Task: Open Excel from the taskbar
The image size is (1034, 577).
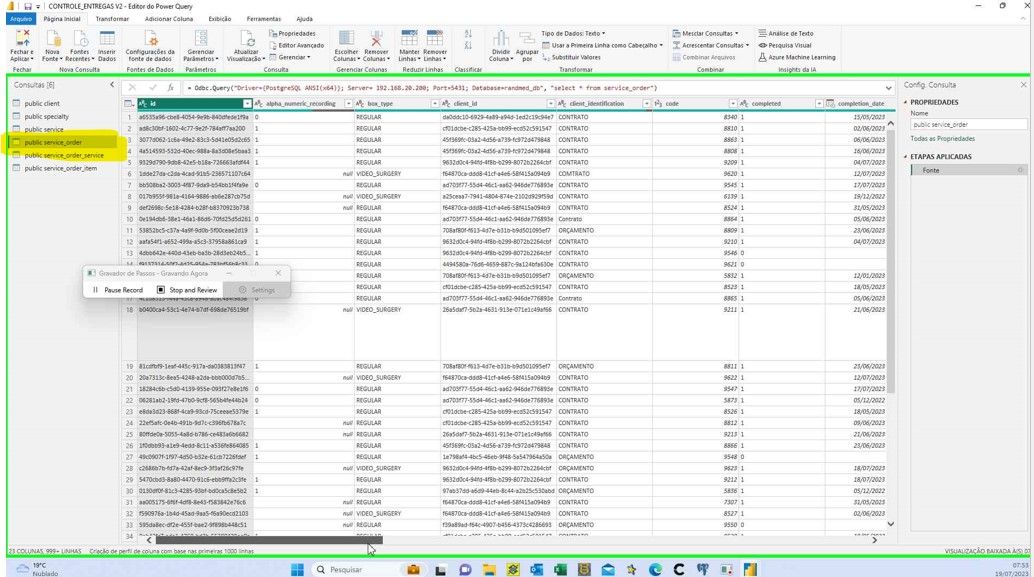Action: 560,569
